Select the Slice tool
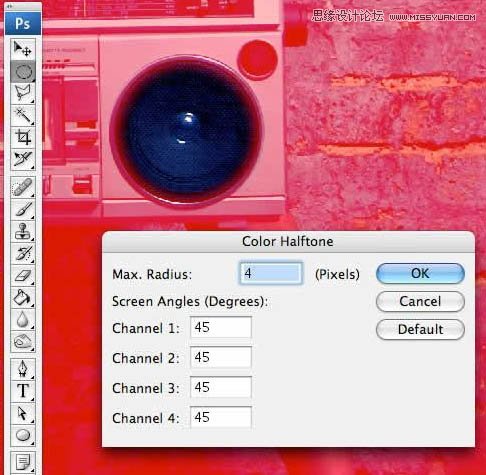This screenshot has height=475, width=486. click(23, 159)
